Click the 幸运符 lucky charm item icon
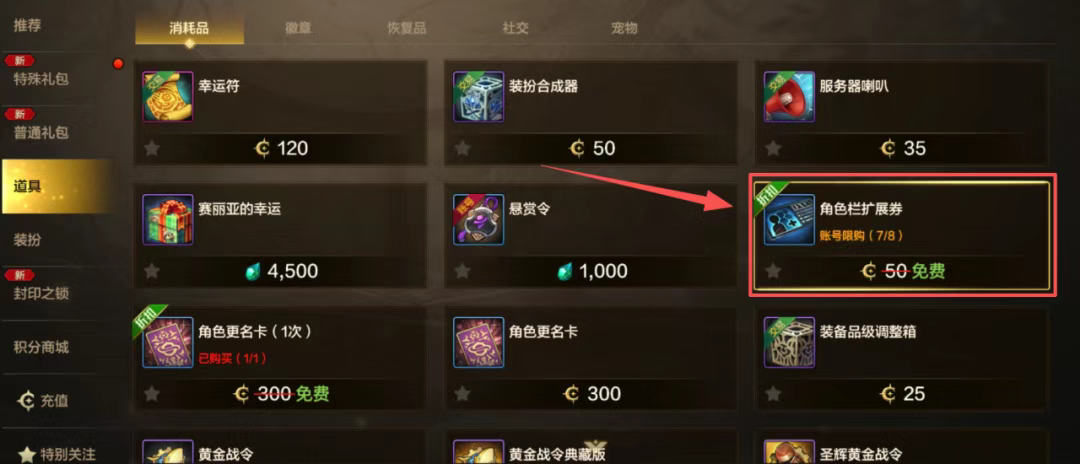Viewport: 1080px width, 464px height. [168, 97]
